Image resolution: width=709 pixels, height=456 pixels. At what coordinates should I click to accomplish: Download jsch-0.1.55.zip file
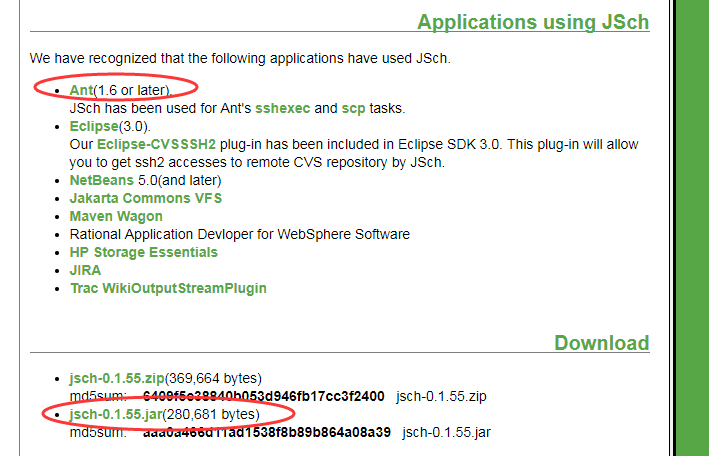tap(117, 378)
